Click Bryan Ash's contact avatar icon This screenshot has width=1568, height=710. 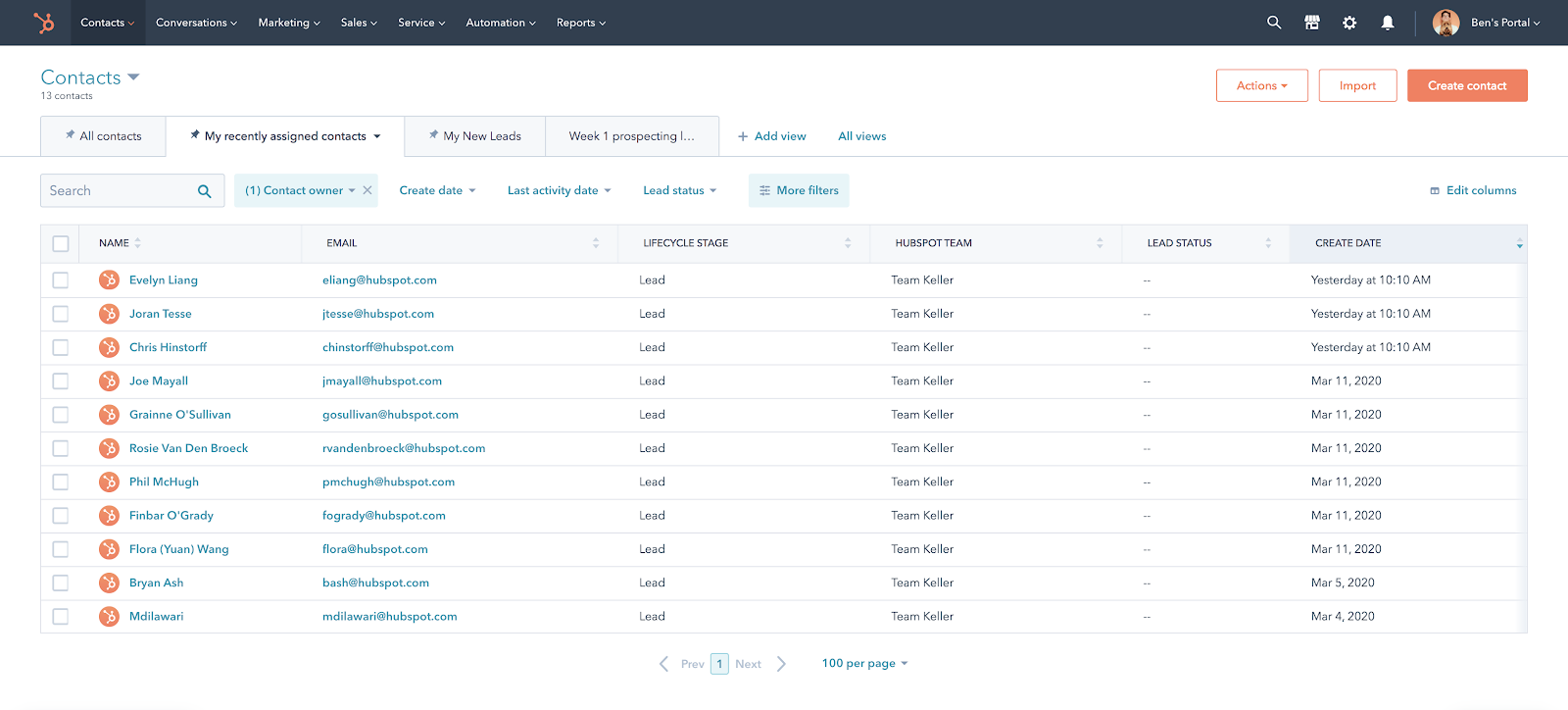click(x=109, y=583)
